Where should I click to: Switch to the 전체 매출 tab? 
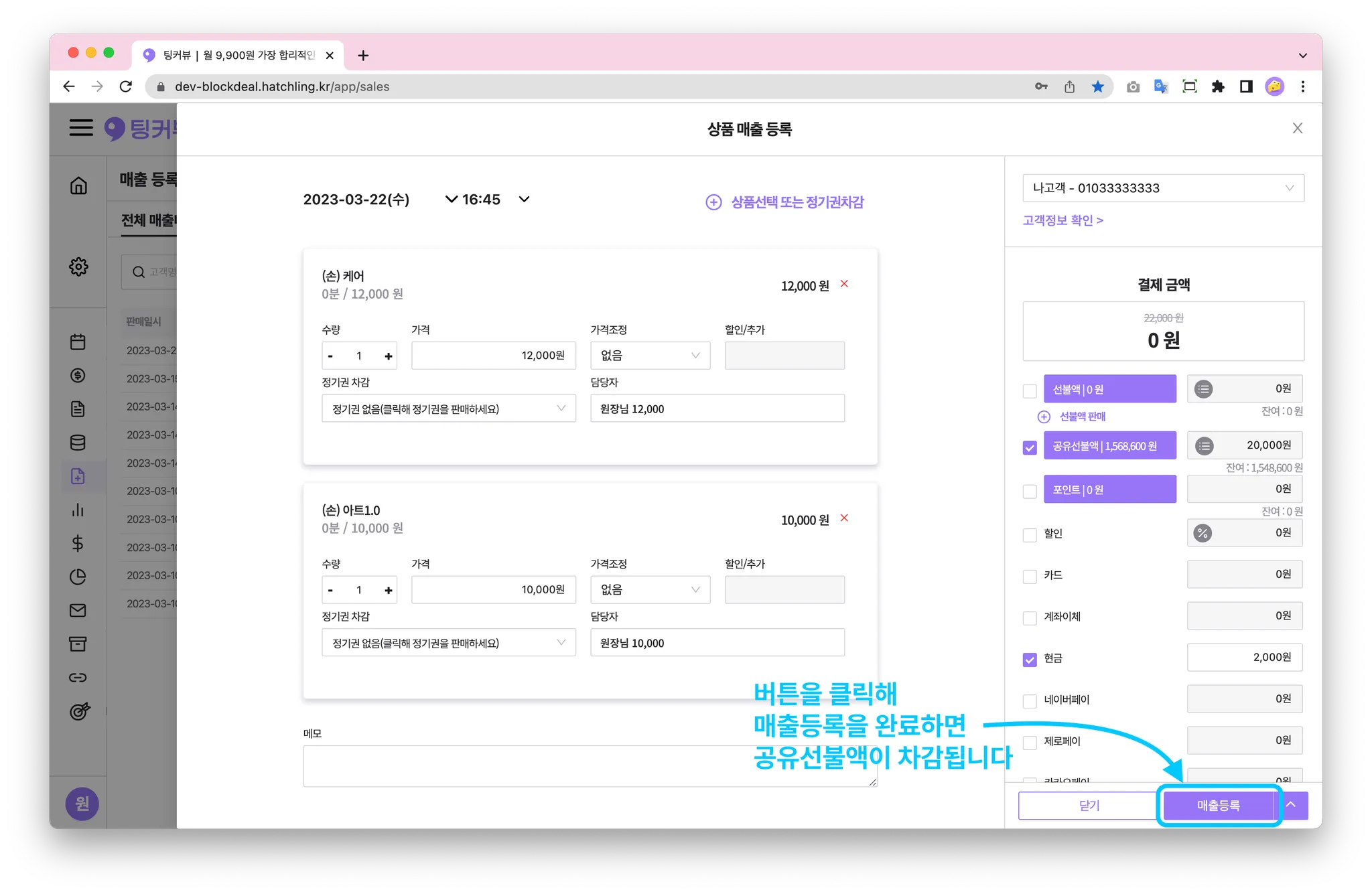click(147, 220)
